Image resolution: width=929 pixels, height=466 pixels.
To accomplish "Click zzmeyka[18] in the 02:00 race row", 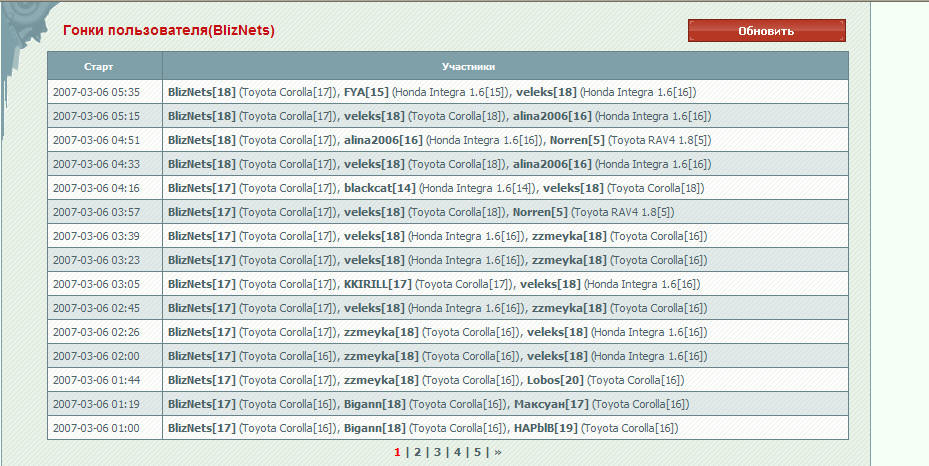I will pos(381,356).
